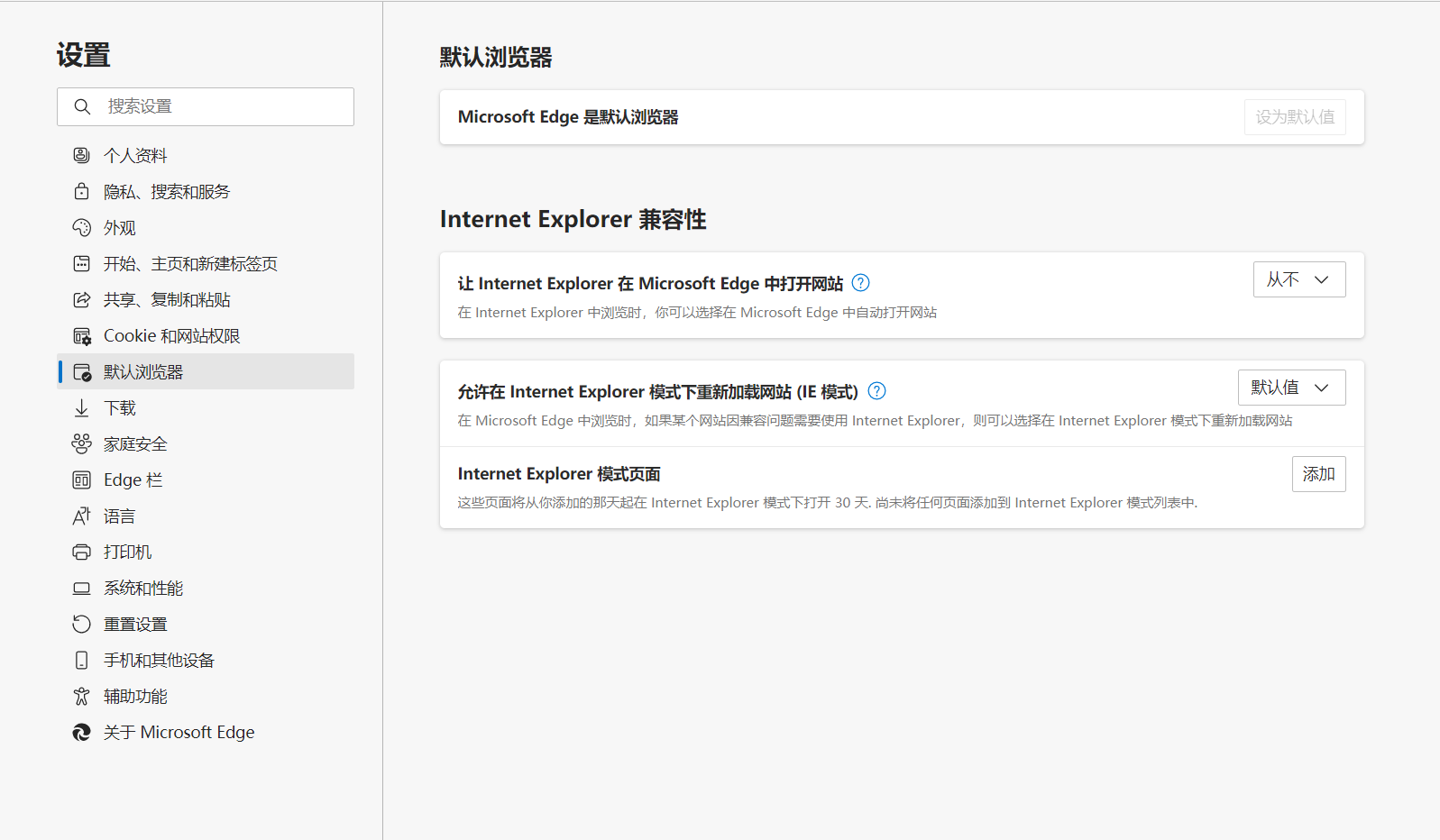Open 个人资料 settings page
1440x840 pixels.
[x=206, y=155]
